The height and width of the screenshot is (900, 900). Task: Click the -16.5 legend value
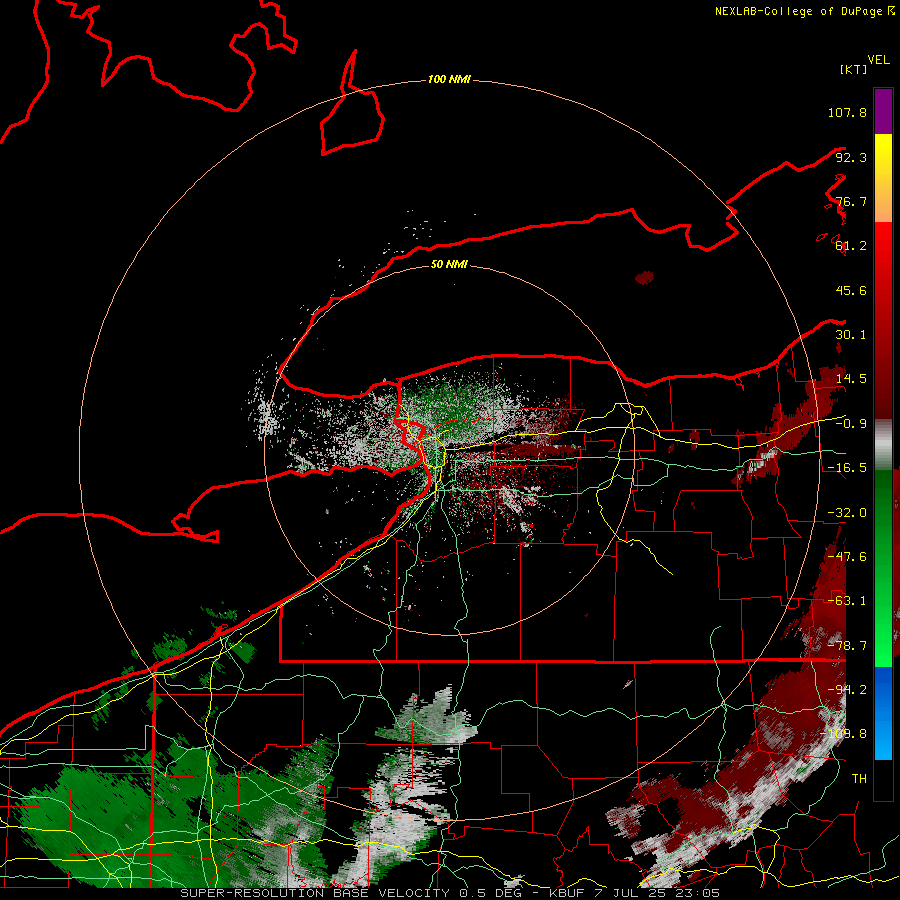tap(847, 468)
